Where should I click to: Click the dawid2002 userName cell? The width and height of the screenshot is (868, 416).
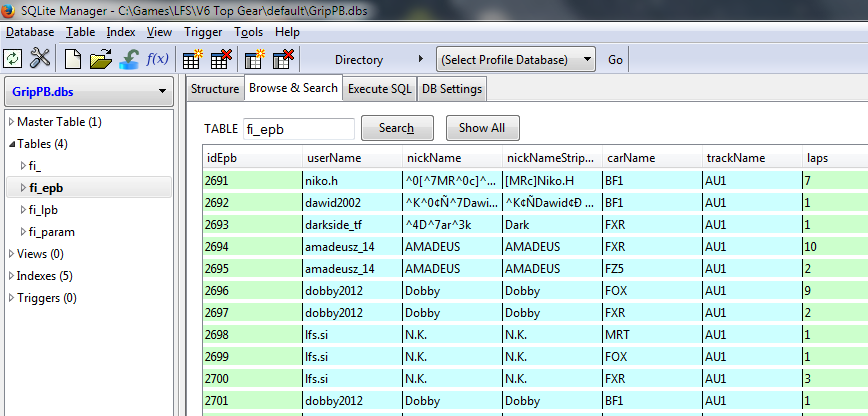(353, 203)
